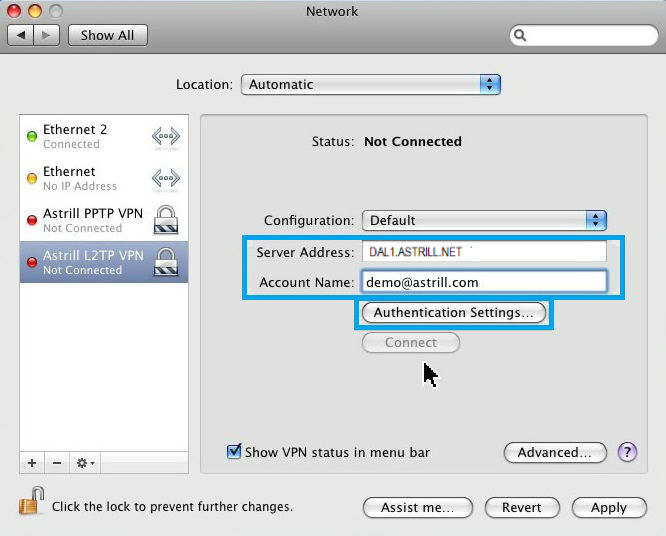
Task: Click the Astrill L2TP VPN padlock icon
Action: tap(166, 262)
